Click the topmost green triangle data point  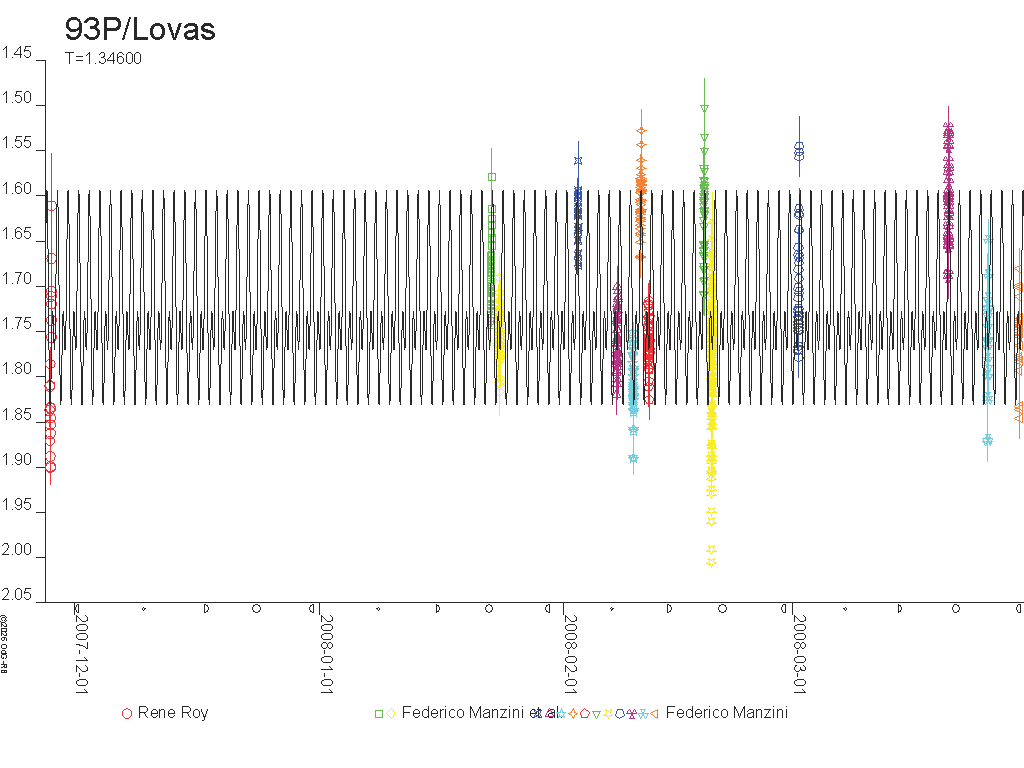[704, 108]
